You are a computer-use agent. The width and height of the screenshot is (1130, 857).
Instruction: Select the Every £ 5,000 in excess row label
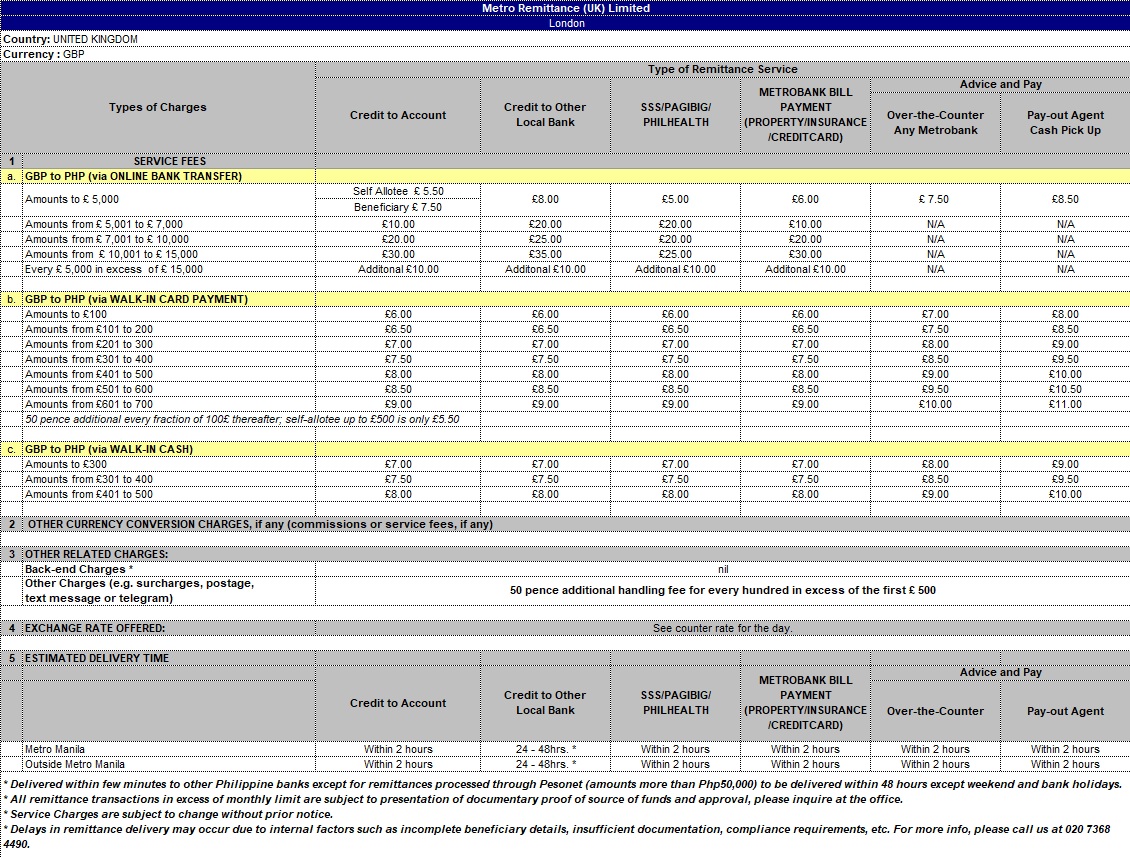[114, 269]
